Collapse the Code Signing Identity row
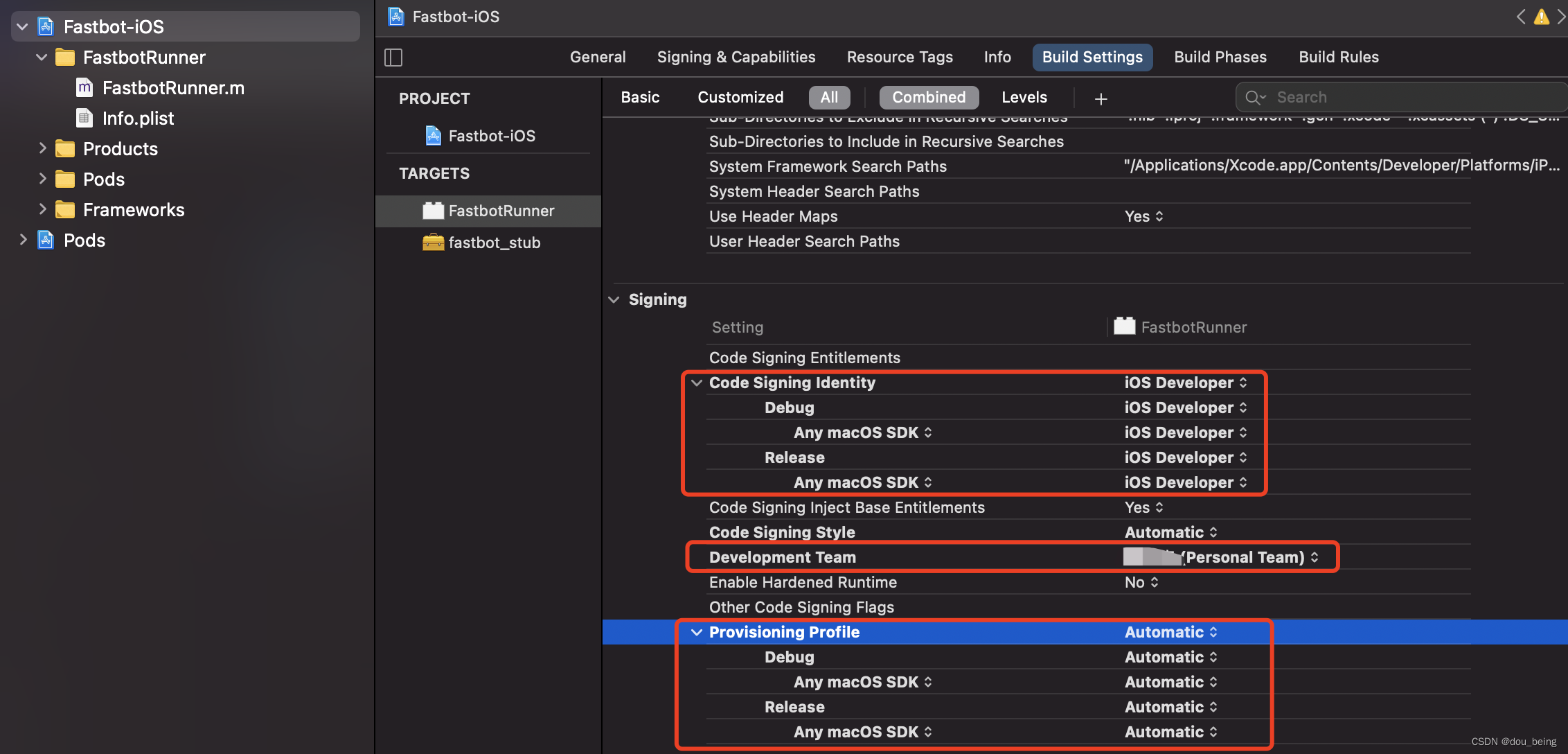This screenshot has height=754, width=1568. 697,383
